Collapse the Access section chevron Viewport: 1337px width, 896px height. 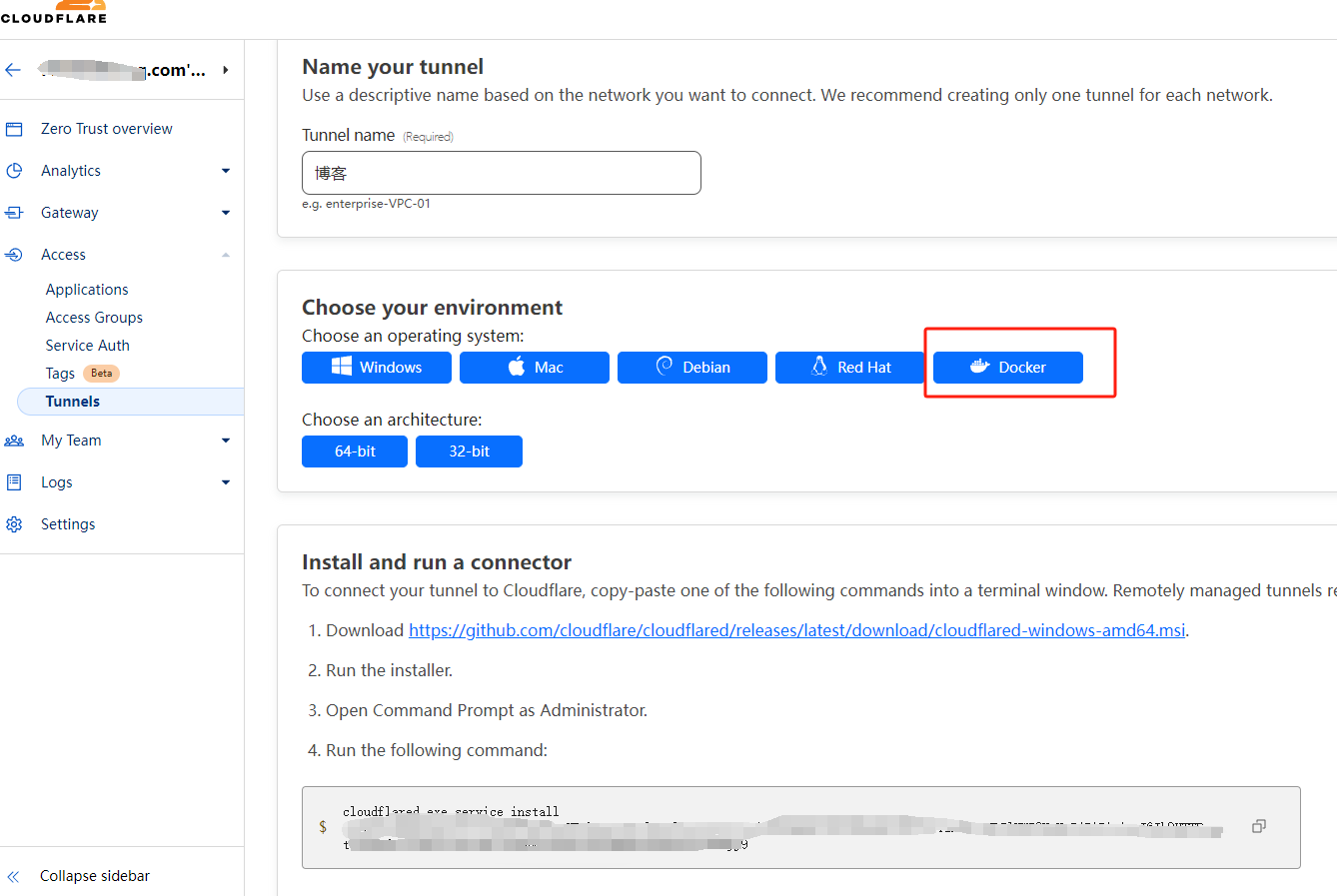226,255
